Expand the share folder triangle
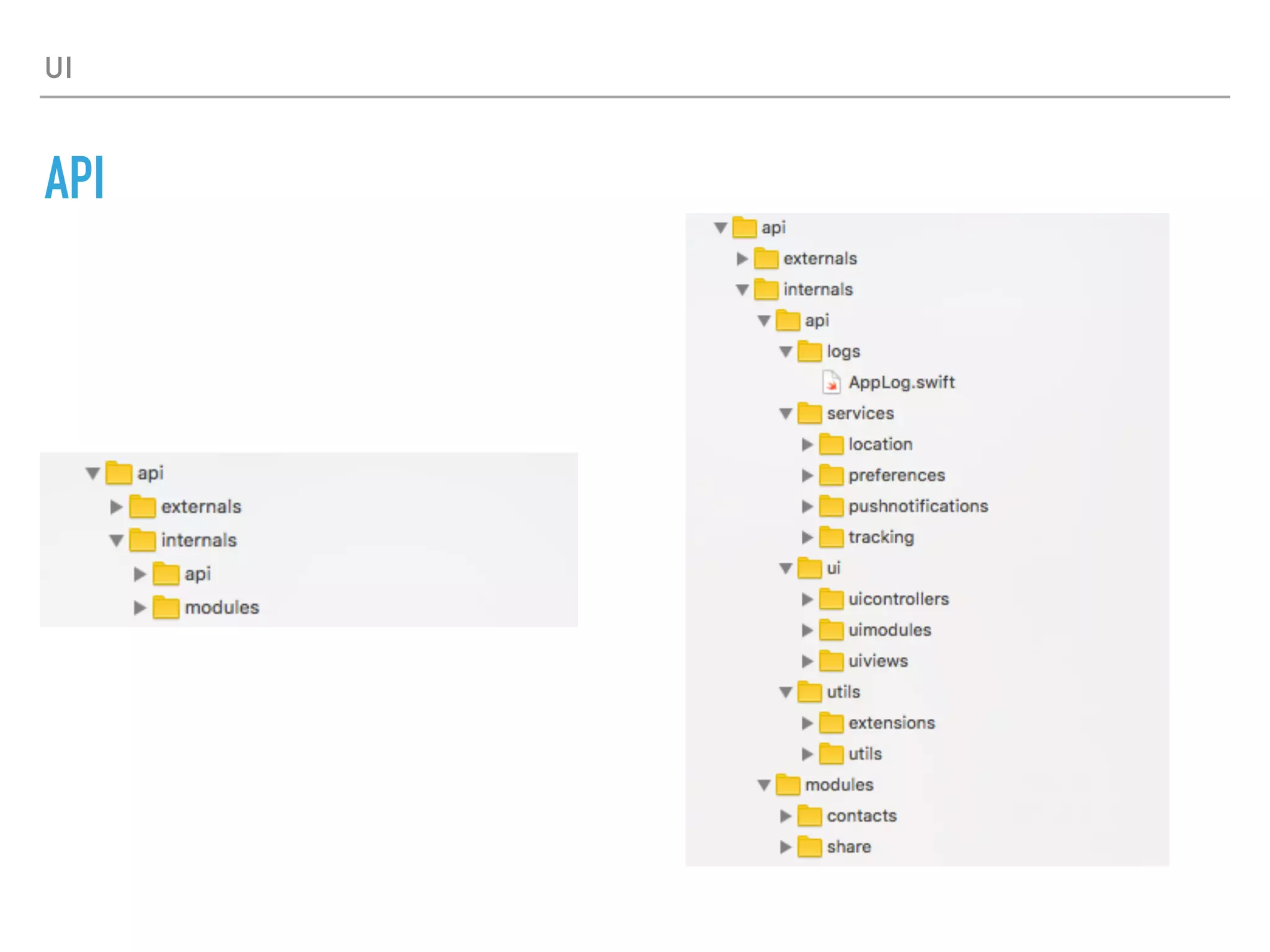1270x952 pixels. [x=785, y=847]
